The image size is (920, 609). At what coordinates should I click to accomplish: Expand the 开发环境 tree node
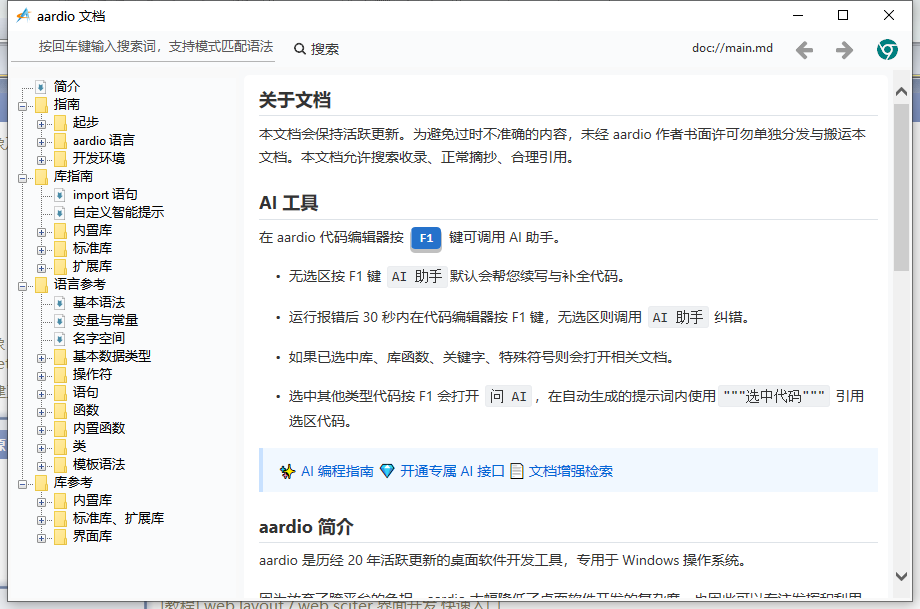click(41, 160)
